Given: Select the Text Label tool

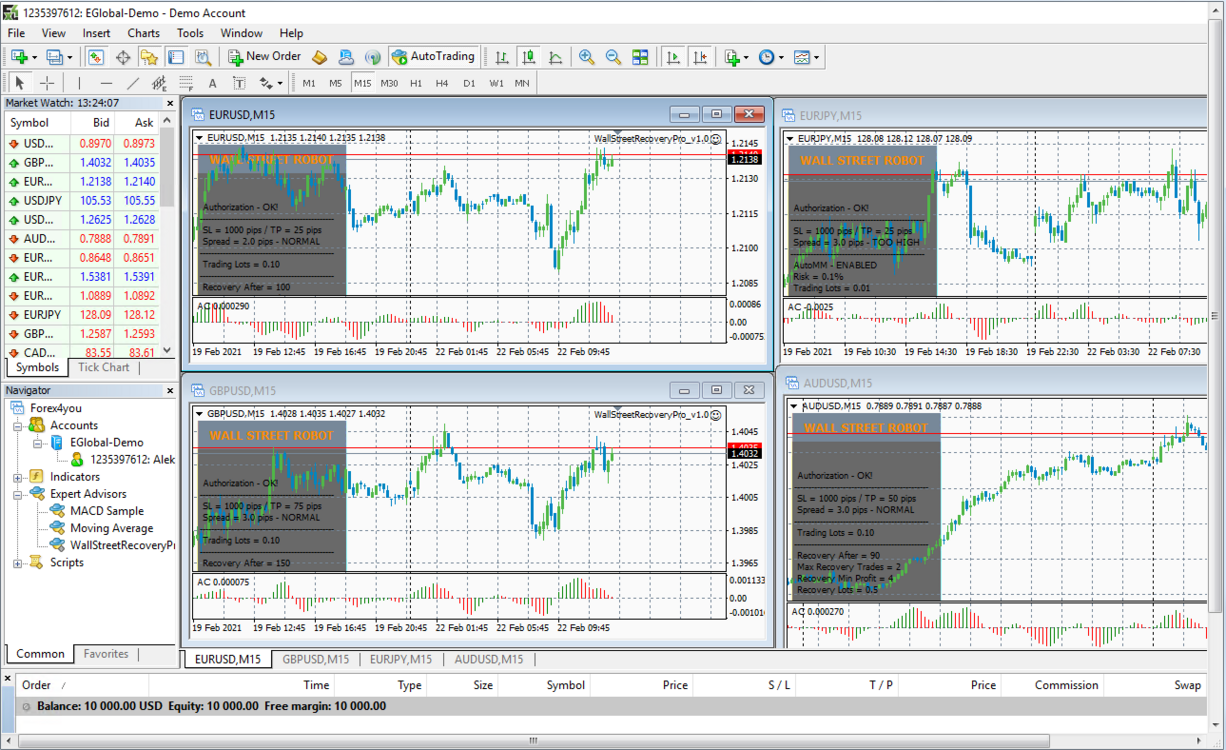Looking at the screenshot, I should click(x=239, y=83).
